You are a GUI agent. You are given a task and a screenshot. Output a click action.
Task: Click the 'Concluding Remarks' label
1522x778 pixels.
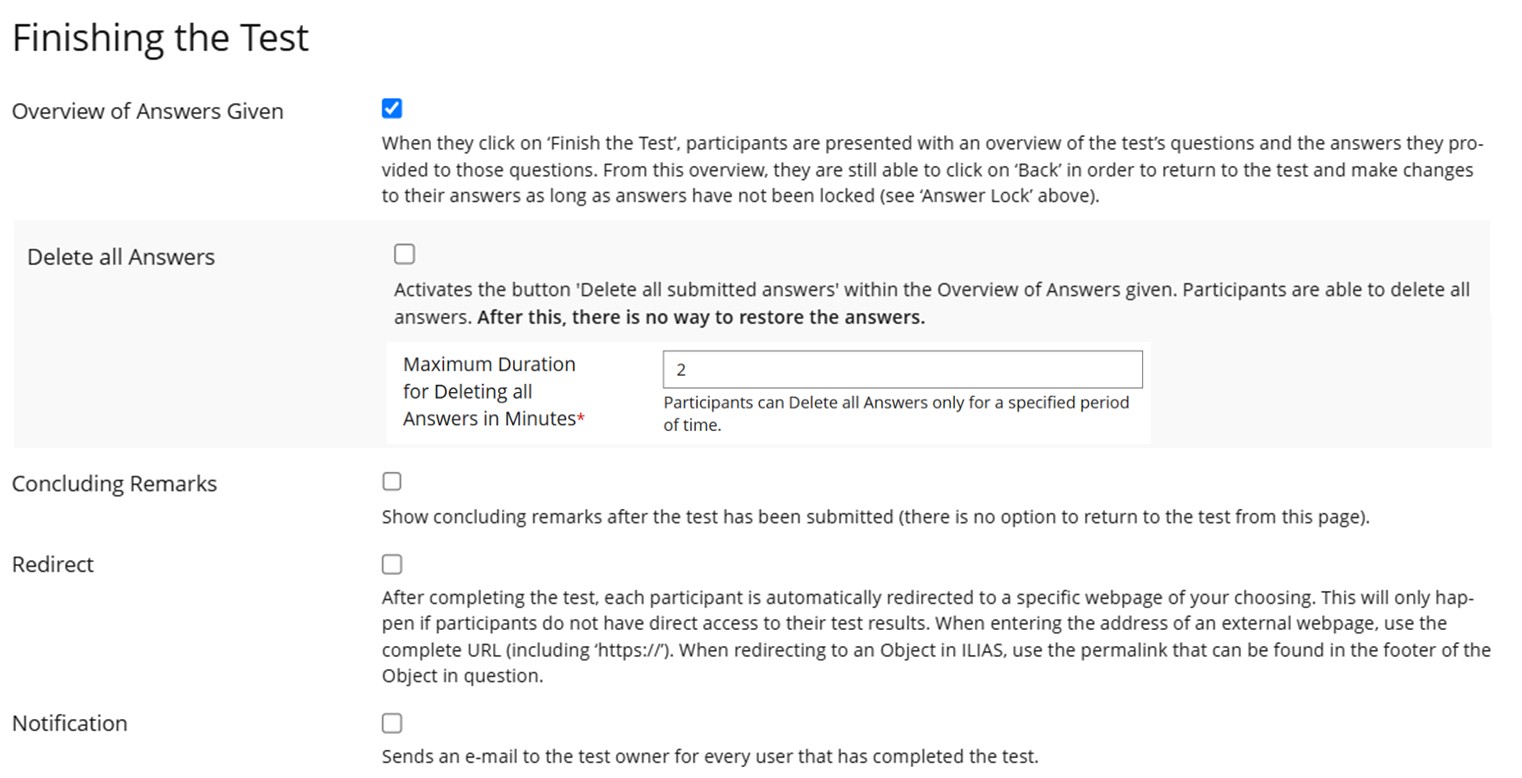[114, 484]
